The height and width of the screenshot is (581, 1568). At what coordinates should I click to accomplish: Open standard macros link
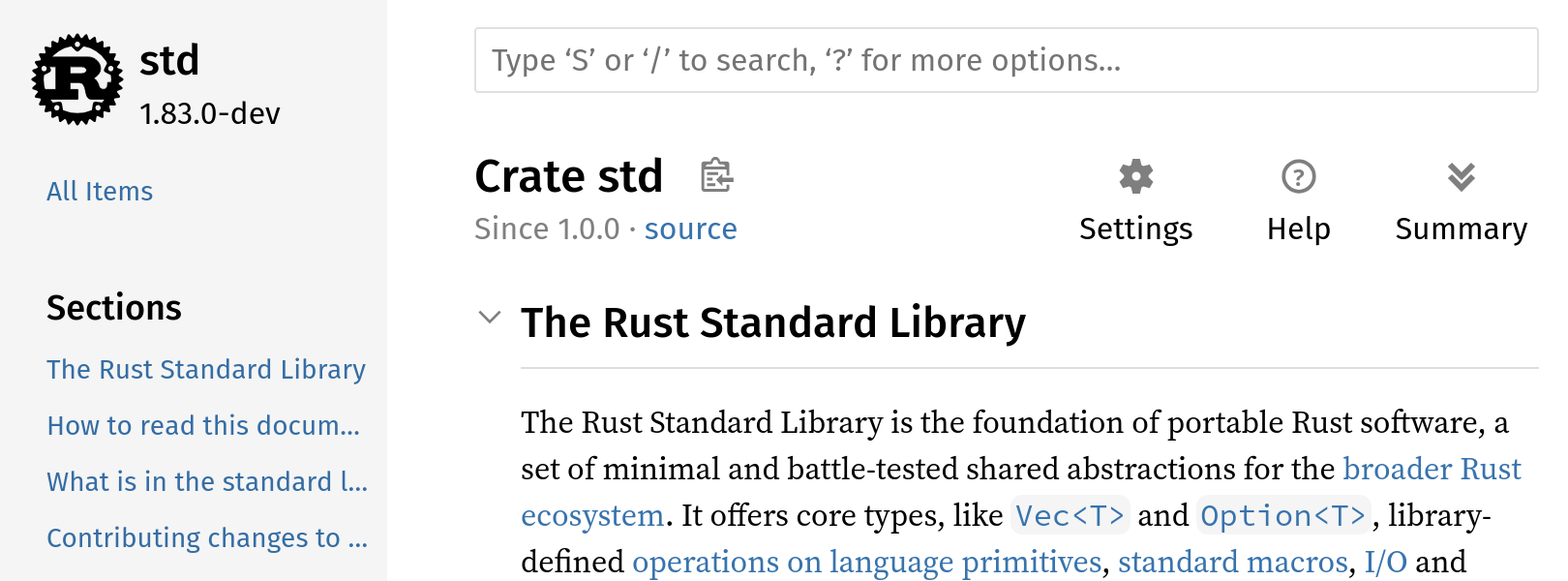(x=1232, y=562)
